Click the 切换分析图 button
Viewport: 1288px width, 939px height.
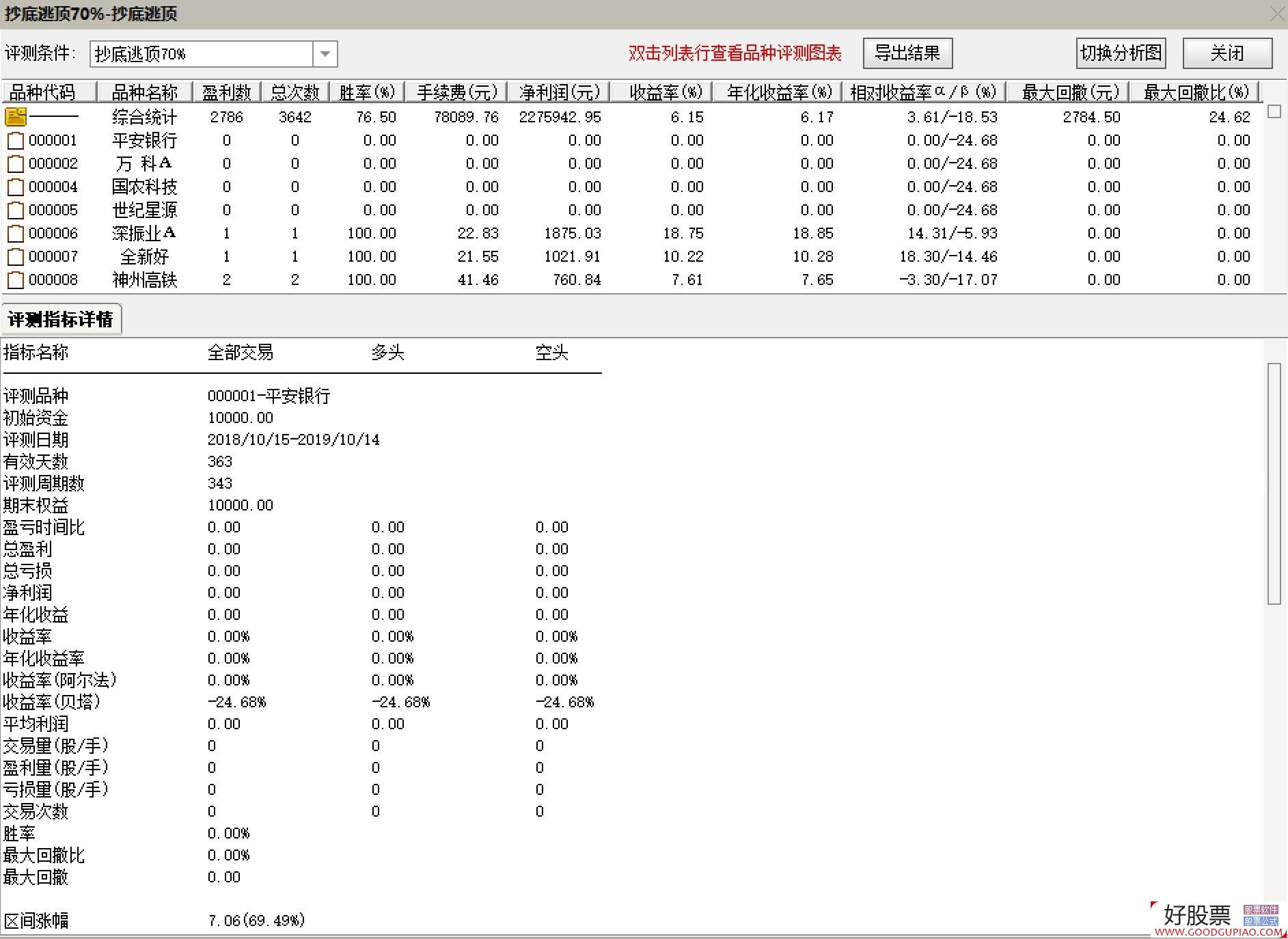click(x=1121, y=53)
